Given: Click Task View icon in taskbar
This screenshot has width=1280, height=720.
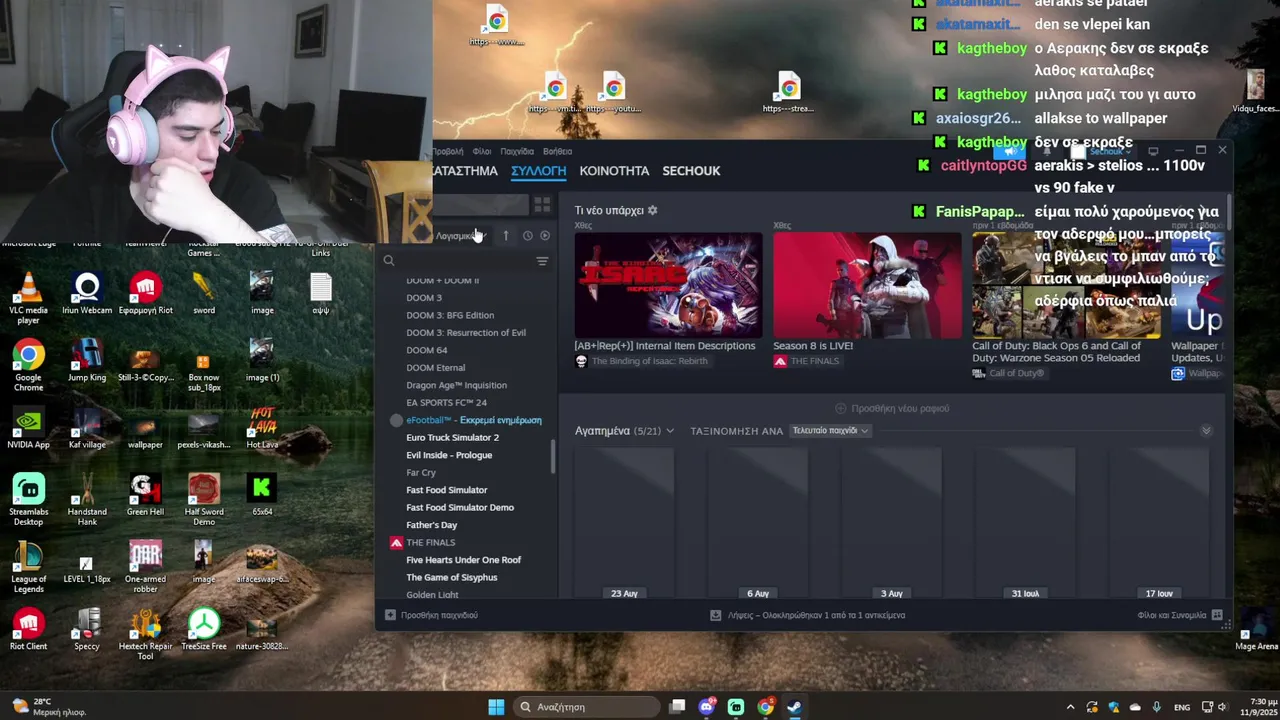Looking at the screenshot, I should coord(677,707).
